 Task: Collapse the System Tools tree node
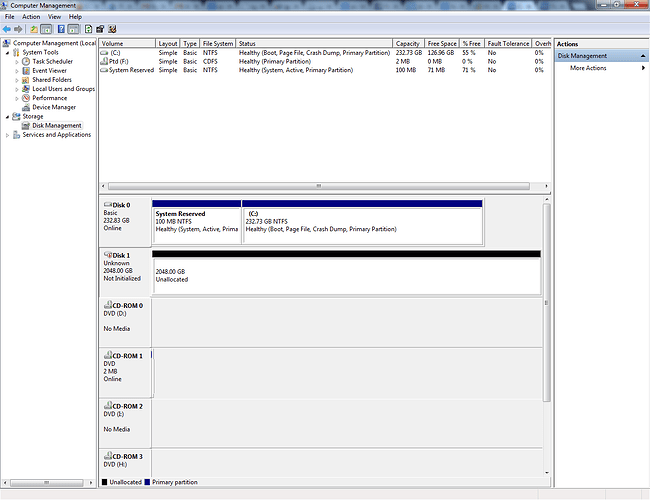click(x=7, y=53)
